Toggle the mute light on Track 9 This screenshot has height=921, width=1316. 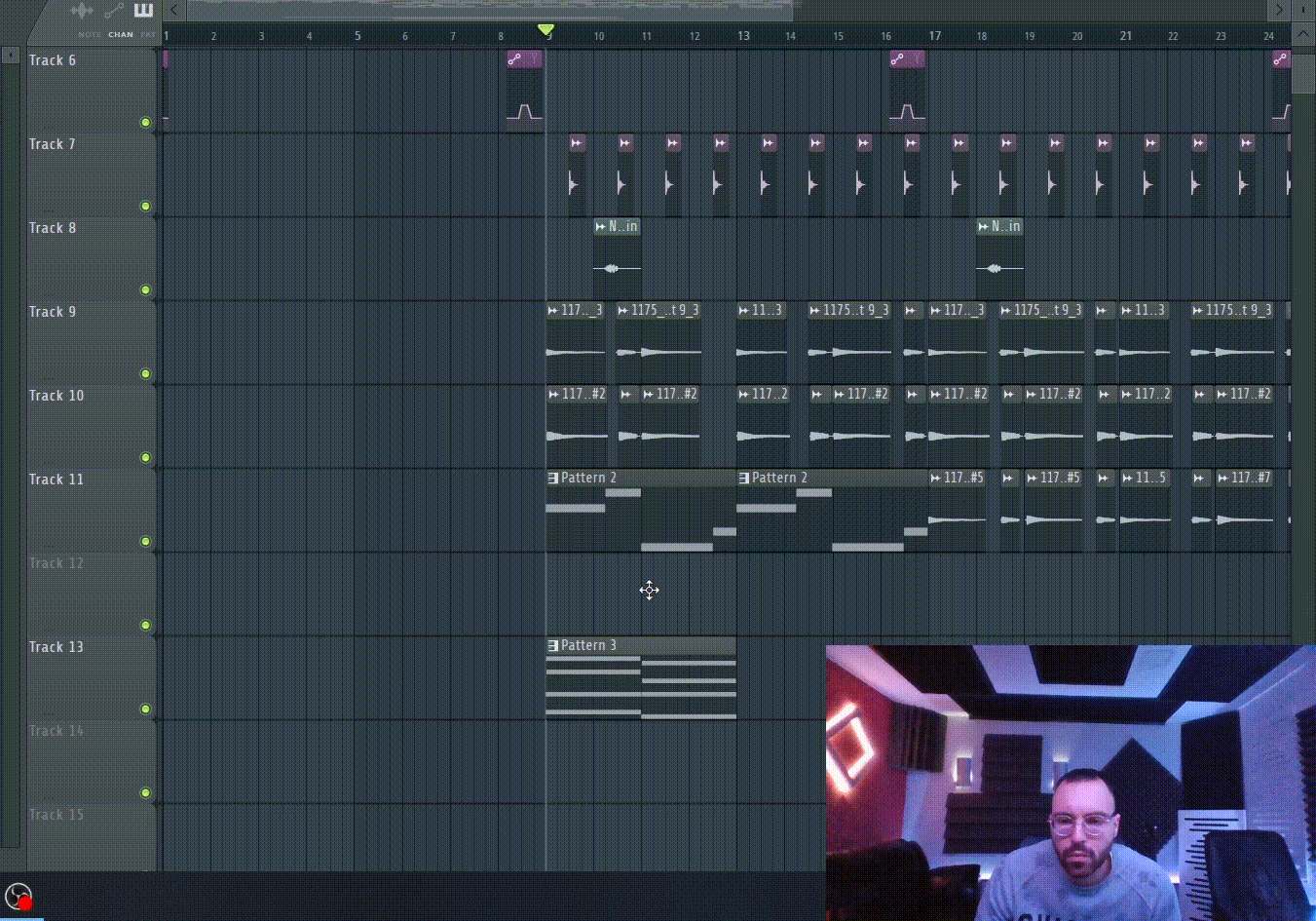[x=145, y=374]
